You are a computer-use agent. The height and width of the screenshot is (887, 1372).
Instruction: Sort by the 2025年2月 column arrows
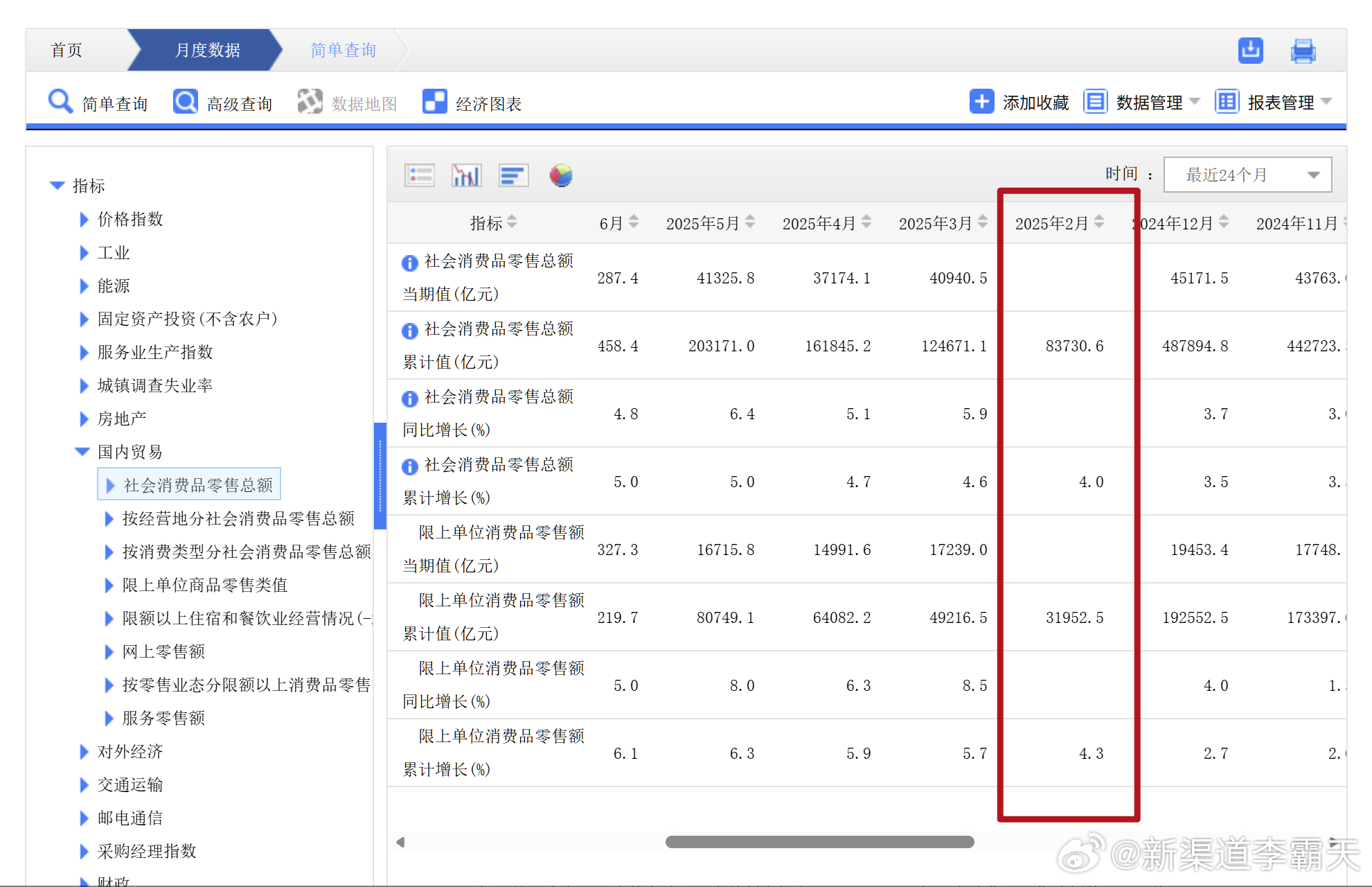(1099, 222)
